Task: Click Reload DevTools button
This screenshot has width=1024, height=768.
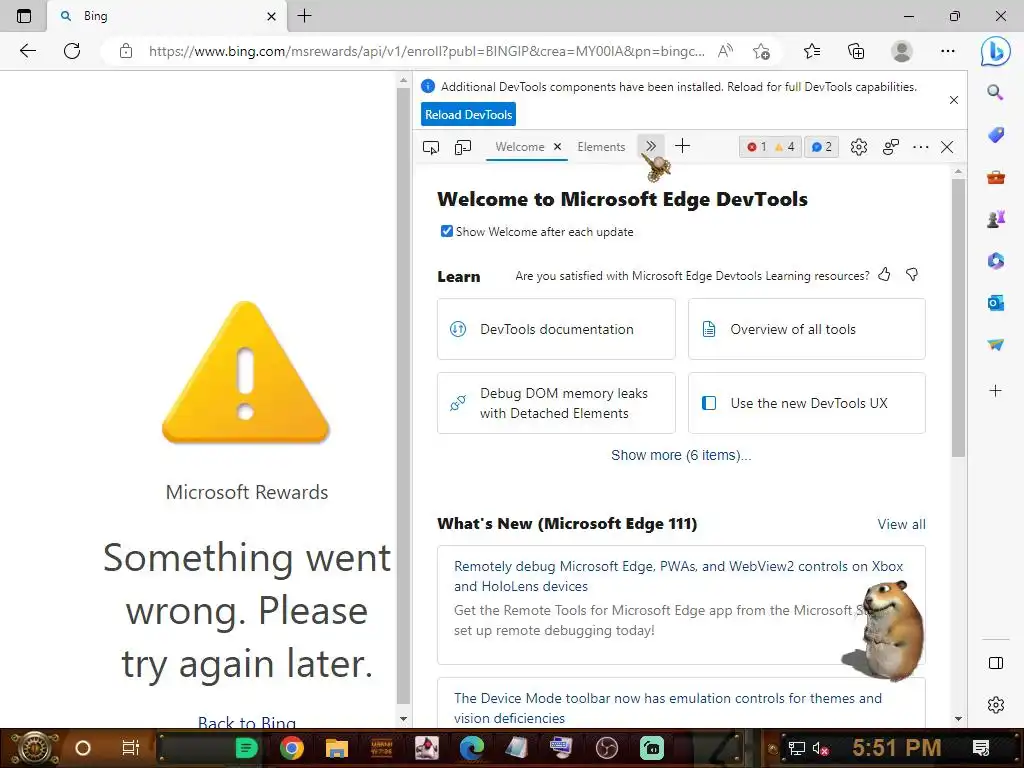Action: pyautogui.click(x=468, y=114)
